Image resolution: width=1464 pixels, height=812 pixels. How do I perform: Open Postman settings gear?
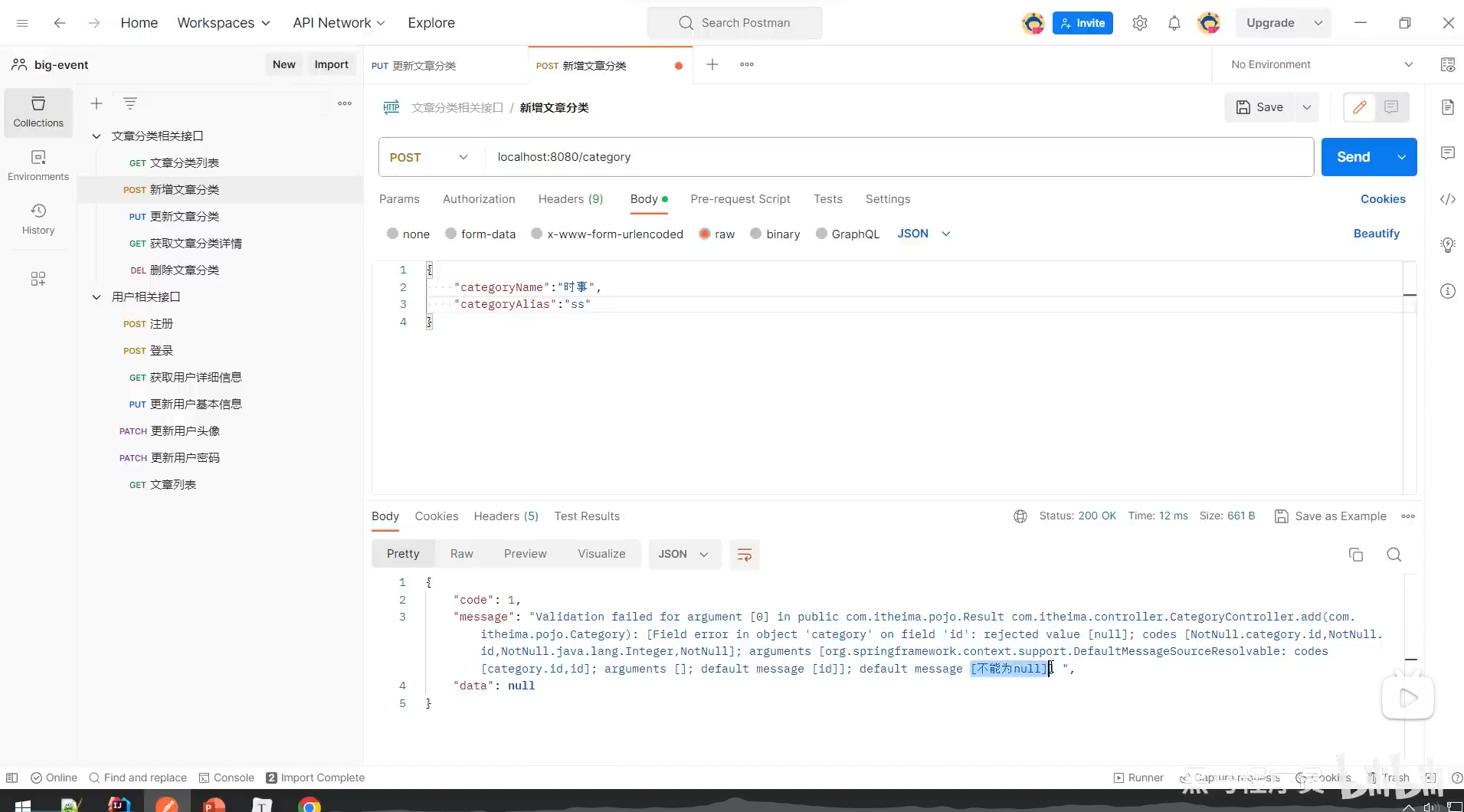[1139, 23]
